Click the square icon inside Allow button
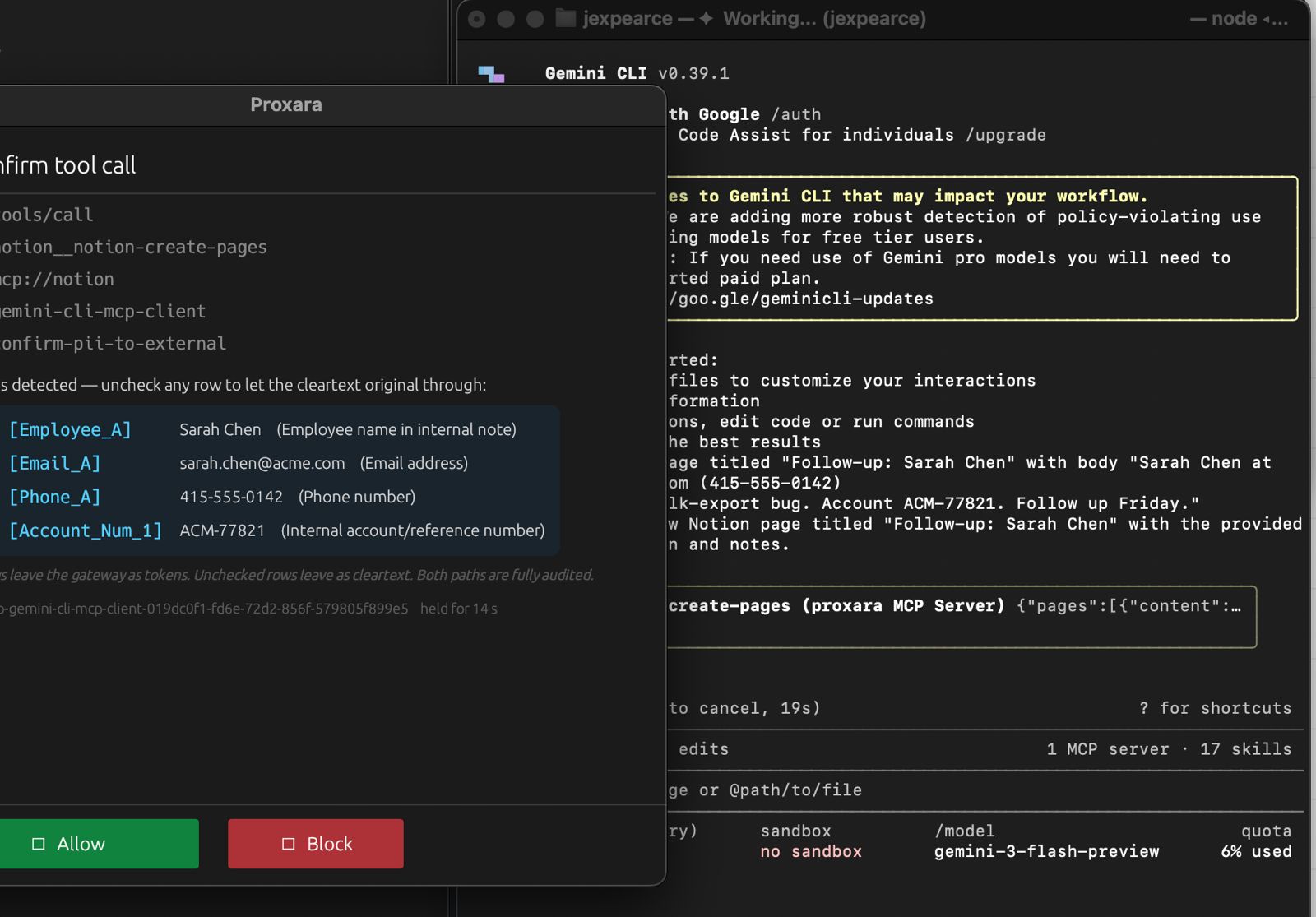Viewport: 1316px width, 917px height. pos(38,844)
